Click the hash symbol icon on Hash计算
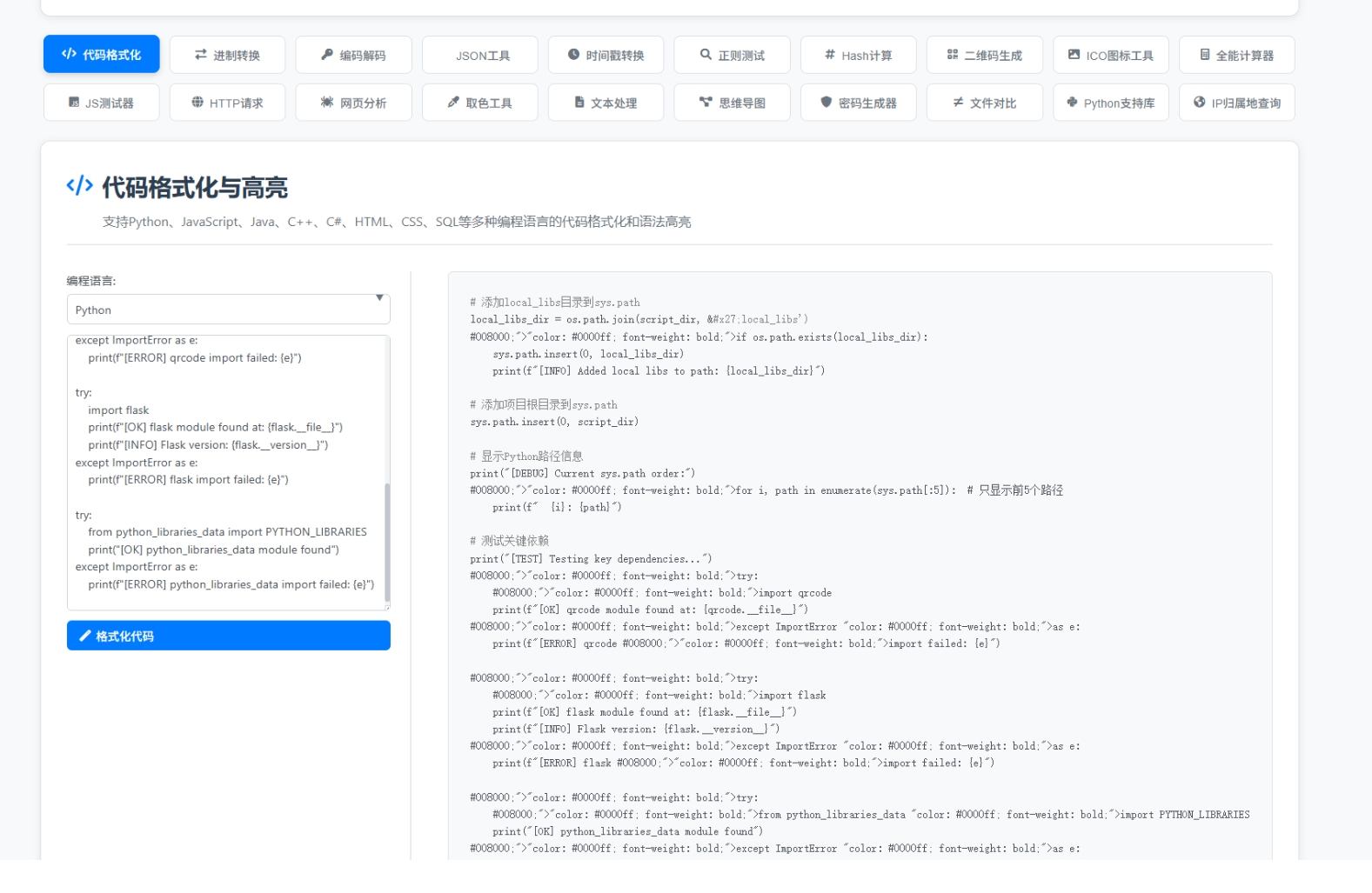1372x893 pixels. (830, 54)
